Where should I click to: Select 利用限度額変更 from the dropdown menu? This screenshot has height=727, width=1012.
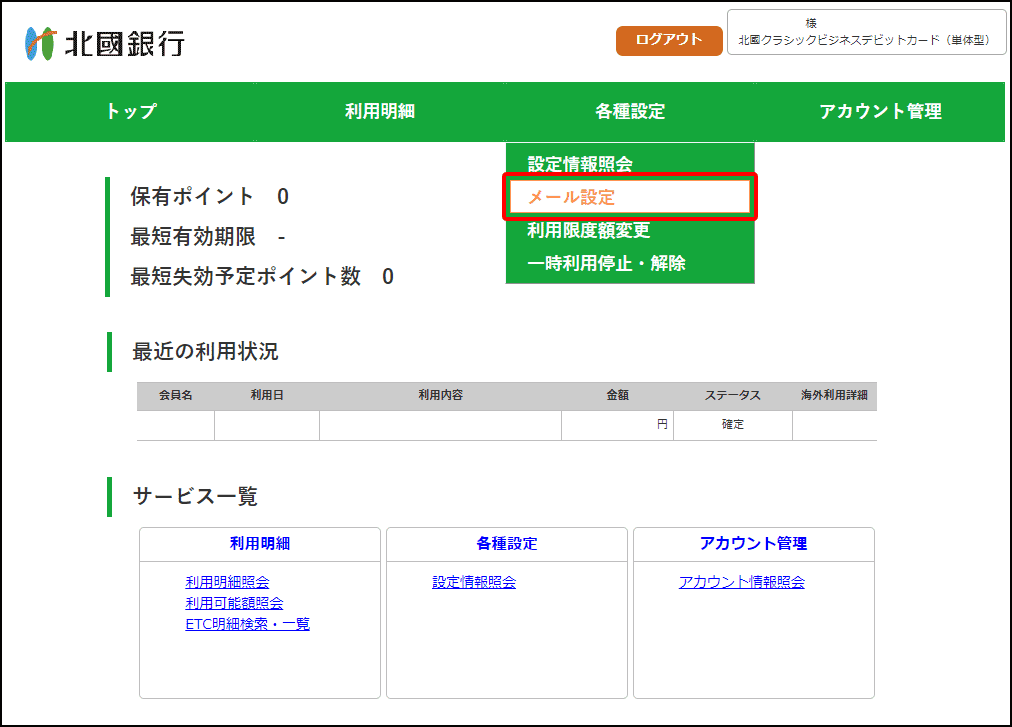[x=588, y=231]
